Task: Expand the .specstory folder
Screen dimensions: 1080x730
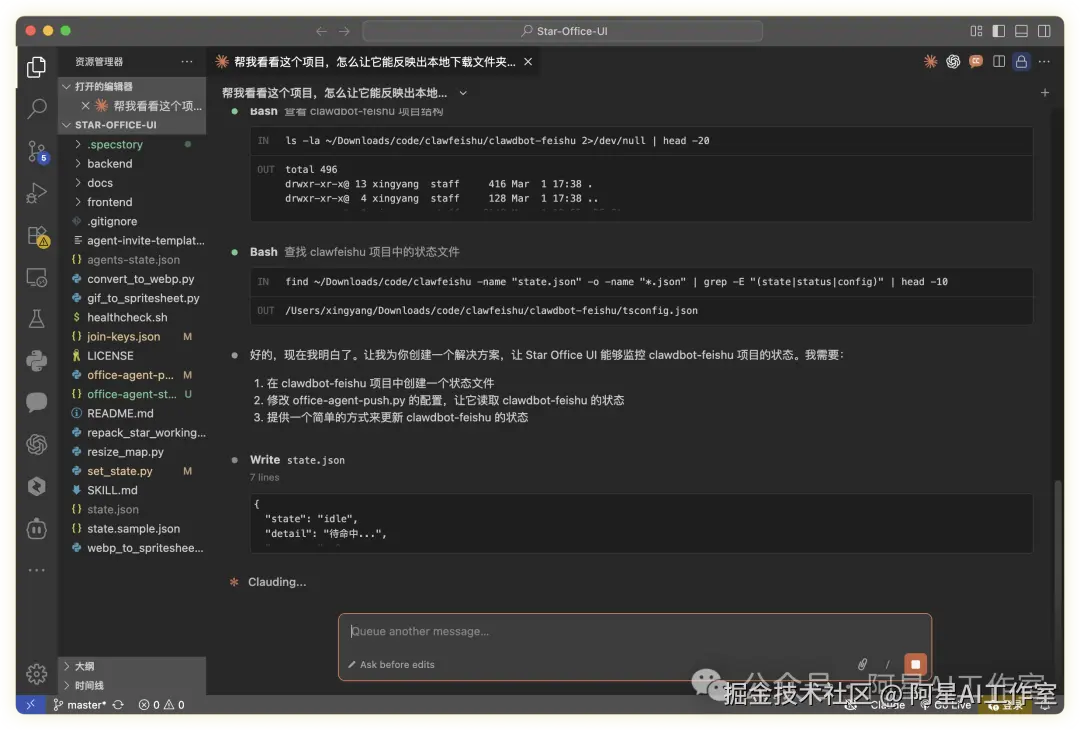Action: click(132, 144)
